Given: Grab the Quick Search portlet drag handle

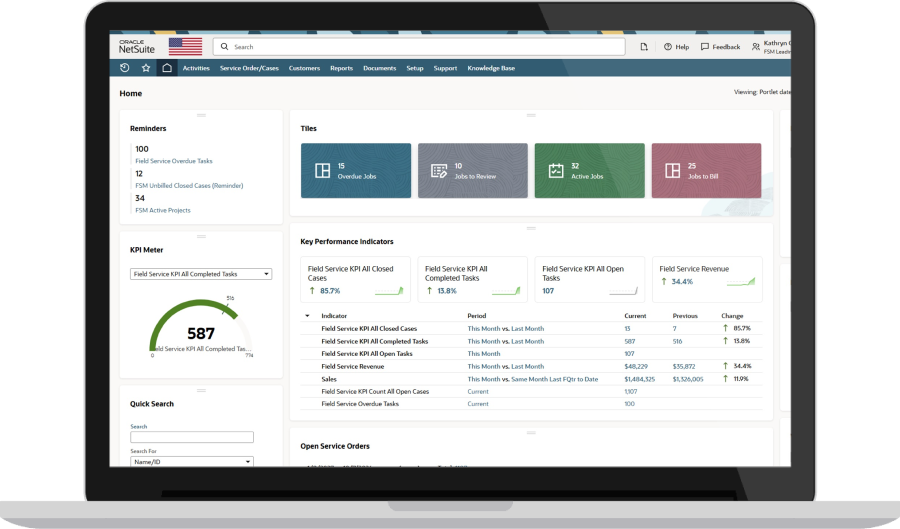Looking at the screenshot, I should point(201,391).
